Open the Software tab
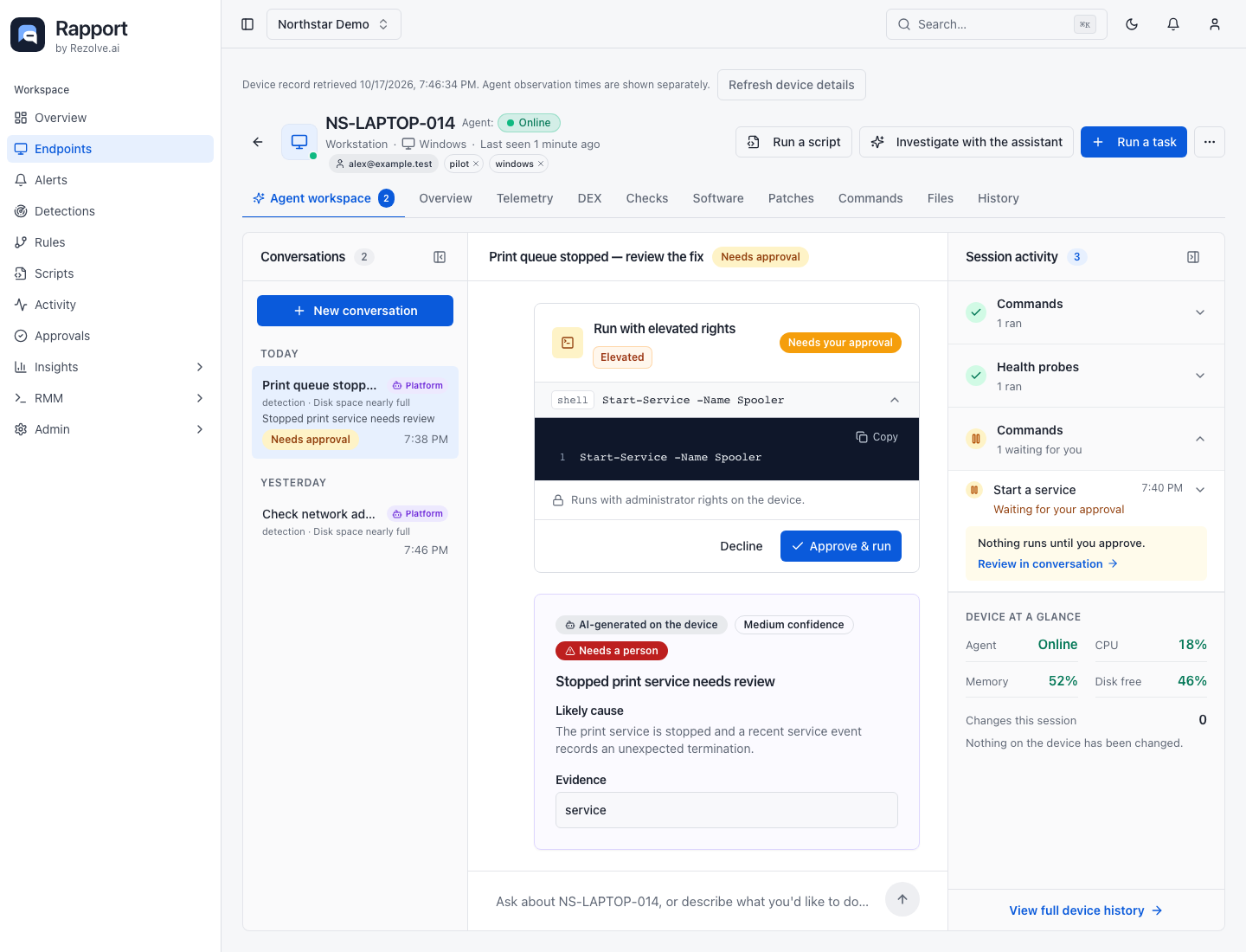 coord(718,198)
